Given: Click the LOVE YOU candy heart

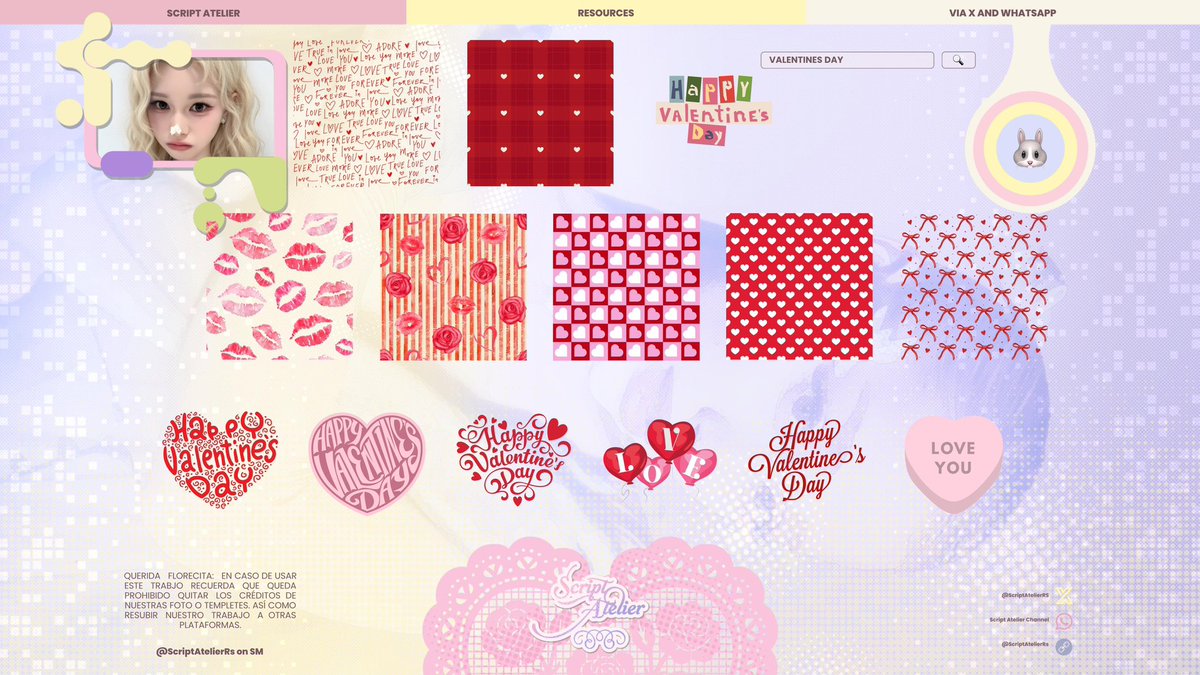Looking at the screenshot, I should click(x=953, y=464).
